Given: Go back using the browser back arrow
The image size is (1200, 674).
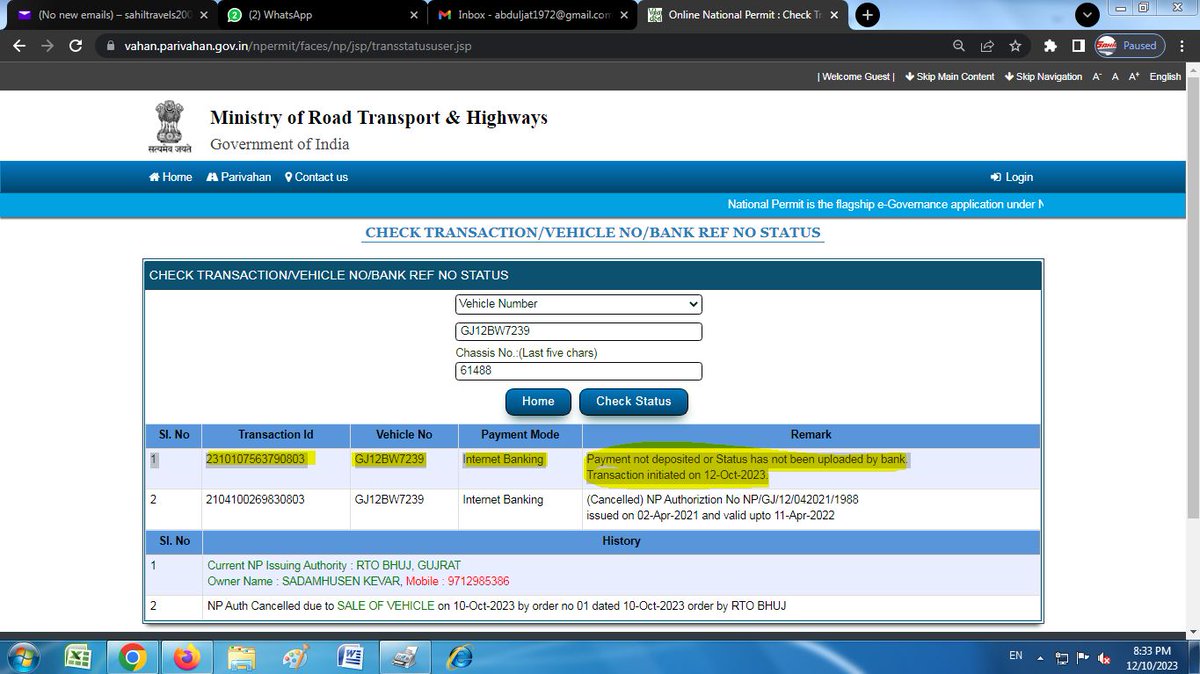Looking at the screenshot, I should 19,46.
